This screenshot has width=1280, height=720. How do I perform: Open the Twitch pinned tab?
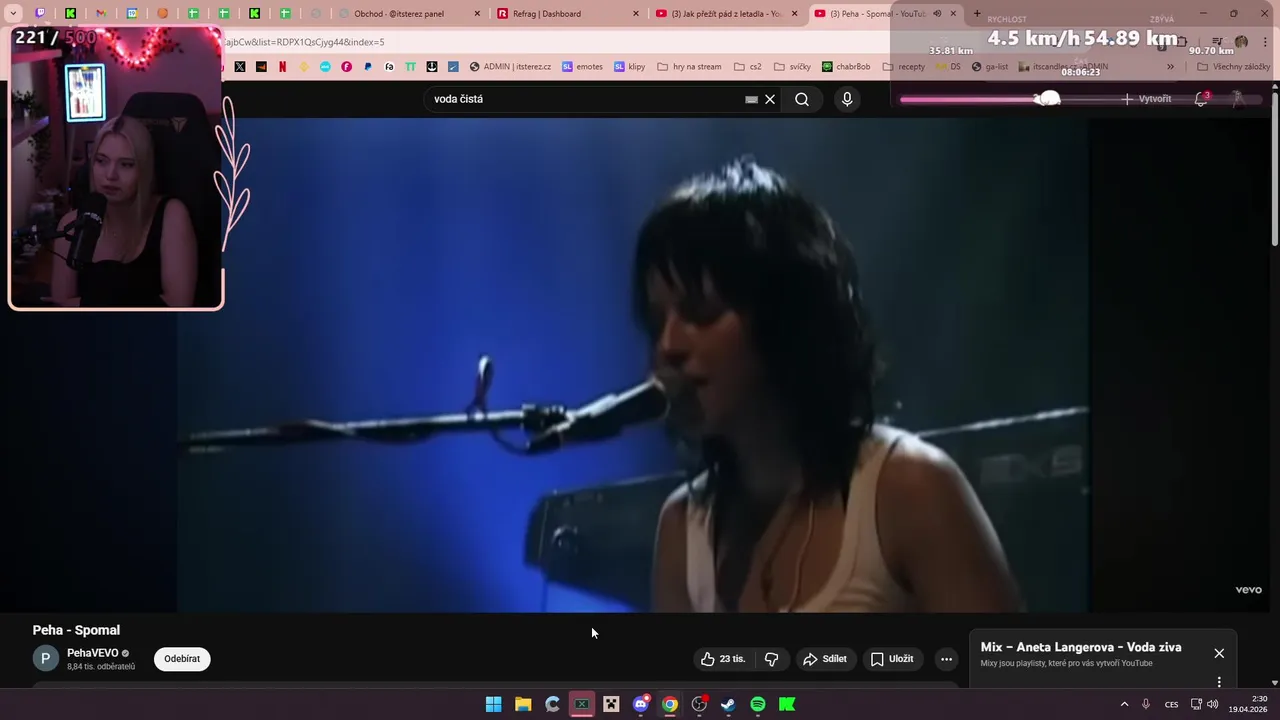40,13
